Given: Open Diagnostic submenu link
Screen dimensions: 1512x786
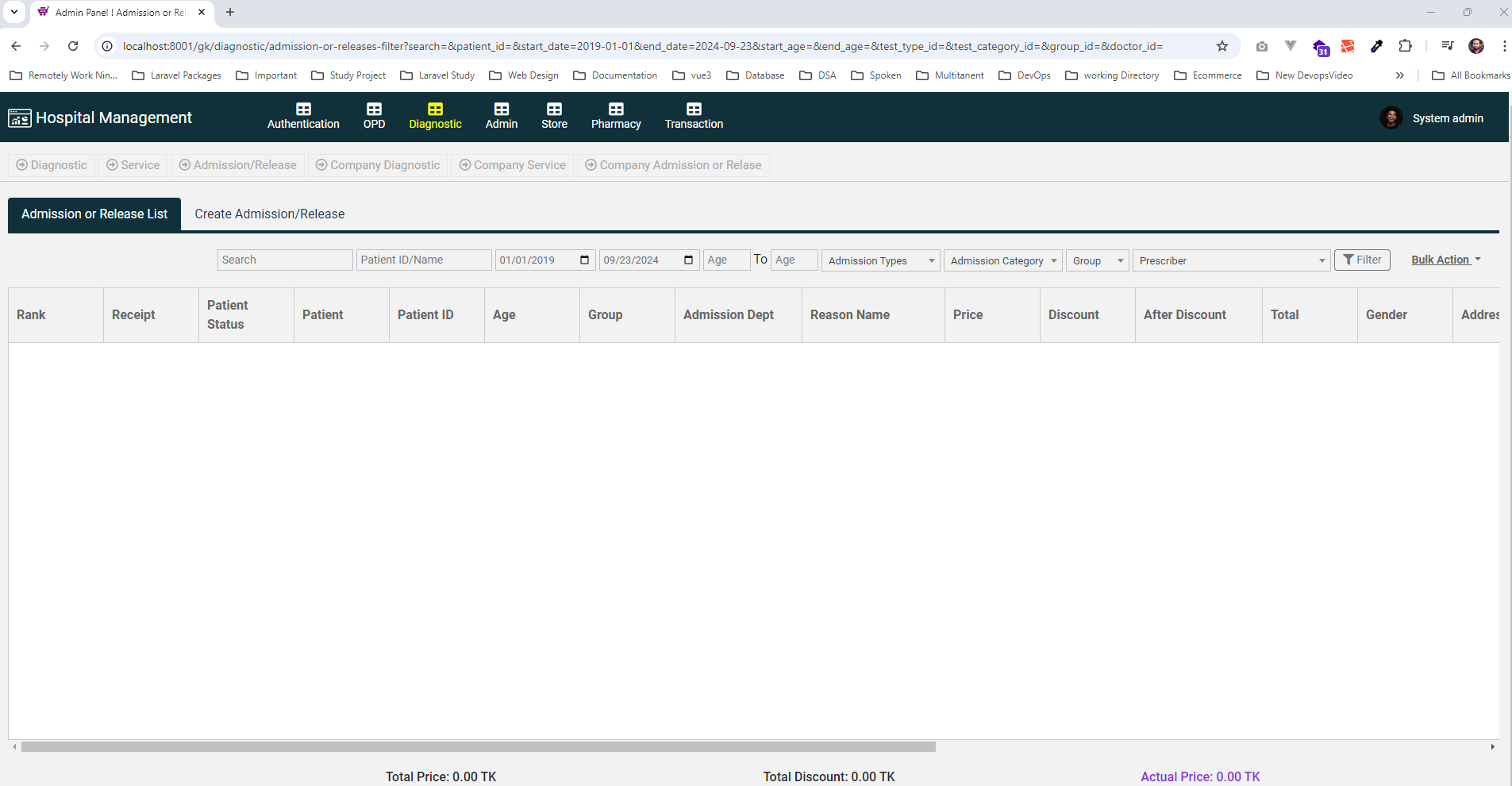Looking at the screenshot, I should 52,165.
